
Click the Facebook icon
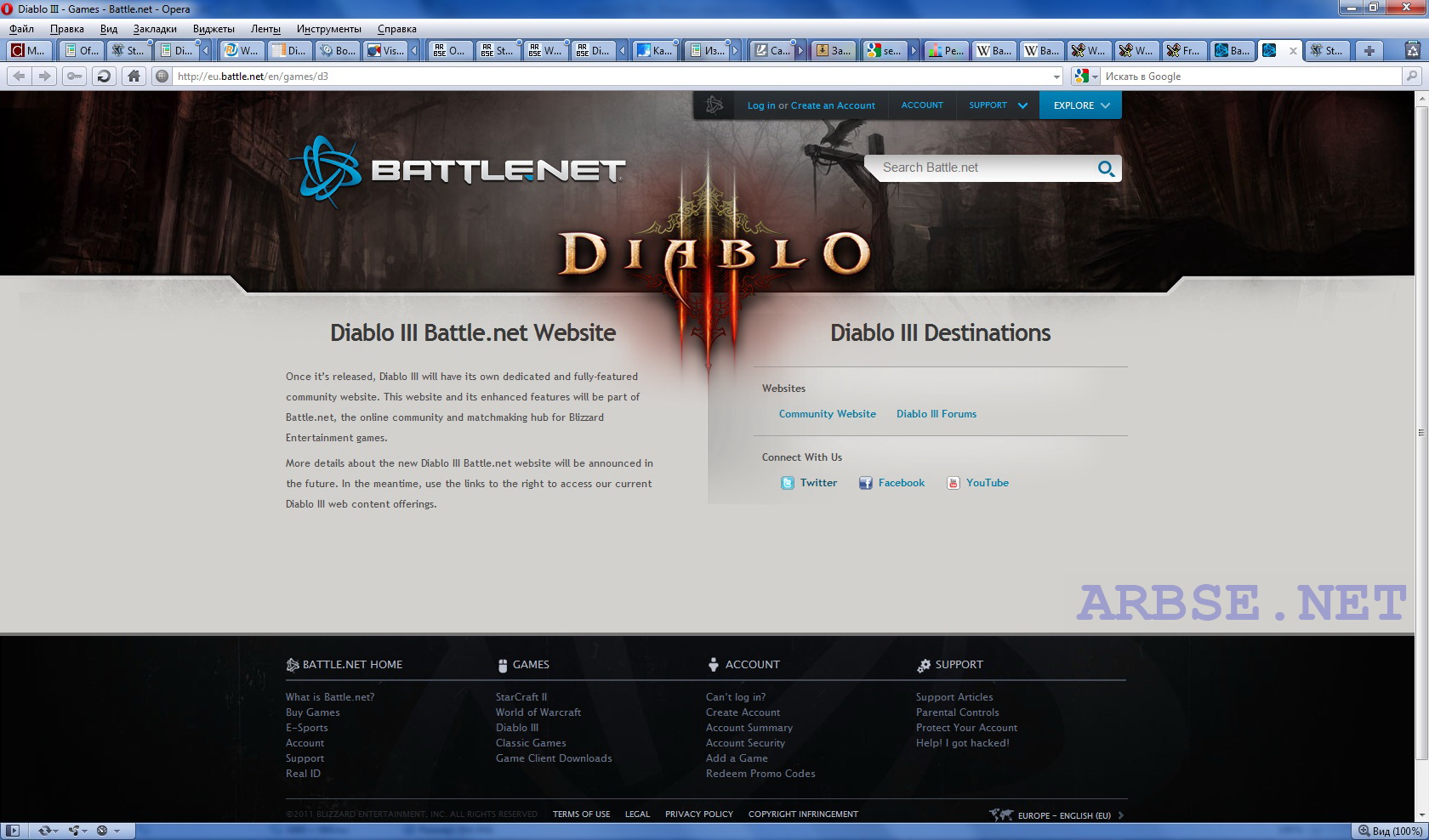tap(865, 483)
